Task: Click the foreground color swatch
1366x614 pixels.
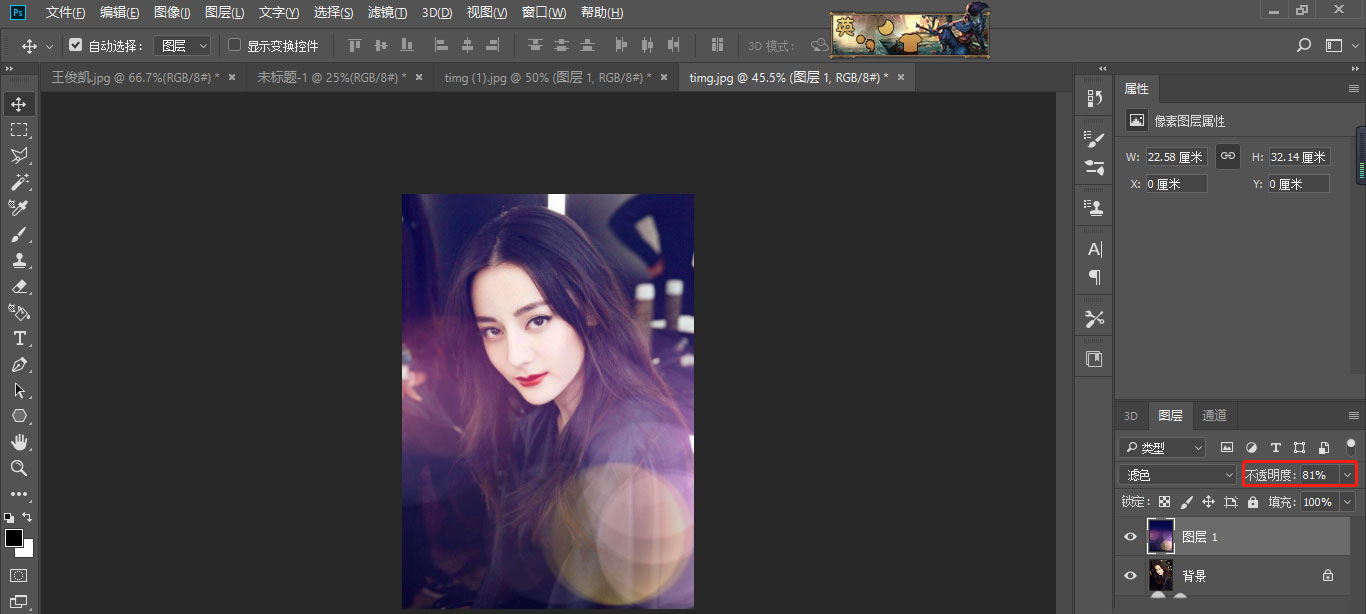Action: 14,538
